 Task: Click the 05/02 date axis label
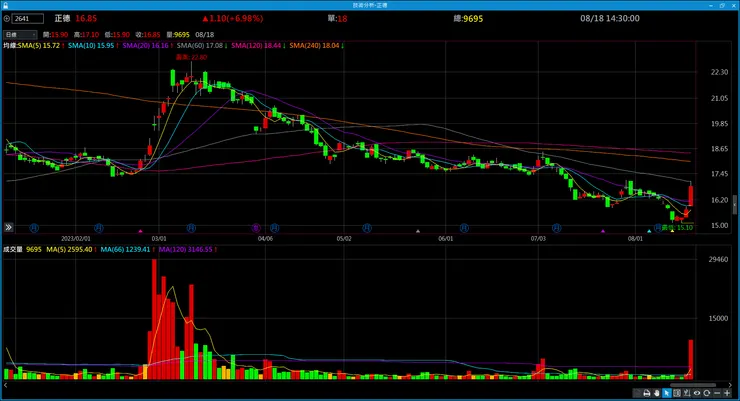[344, 239]
